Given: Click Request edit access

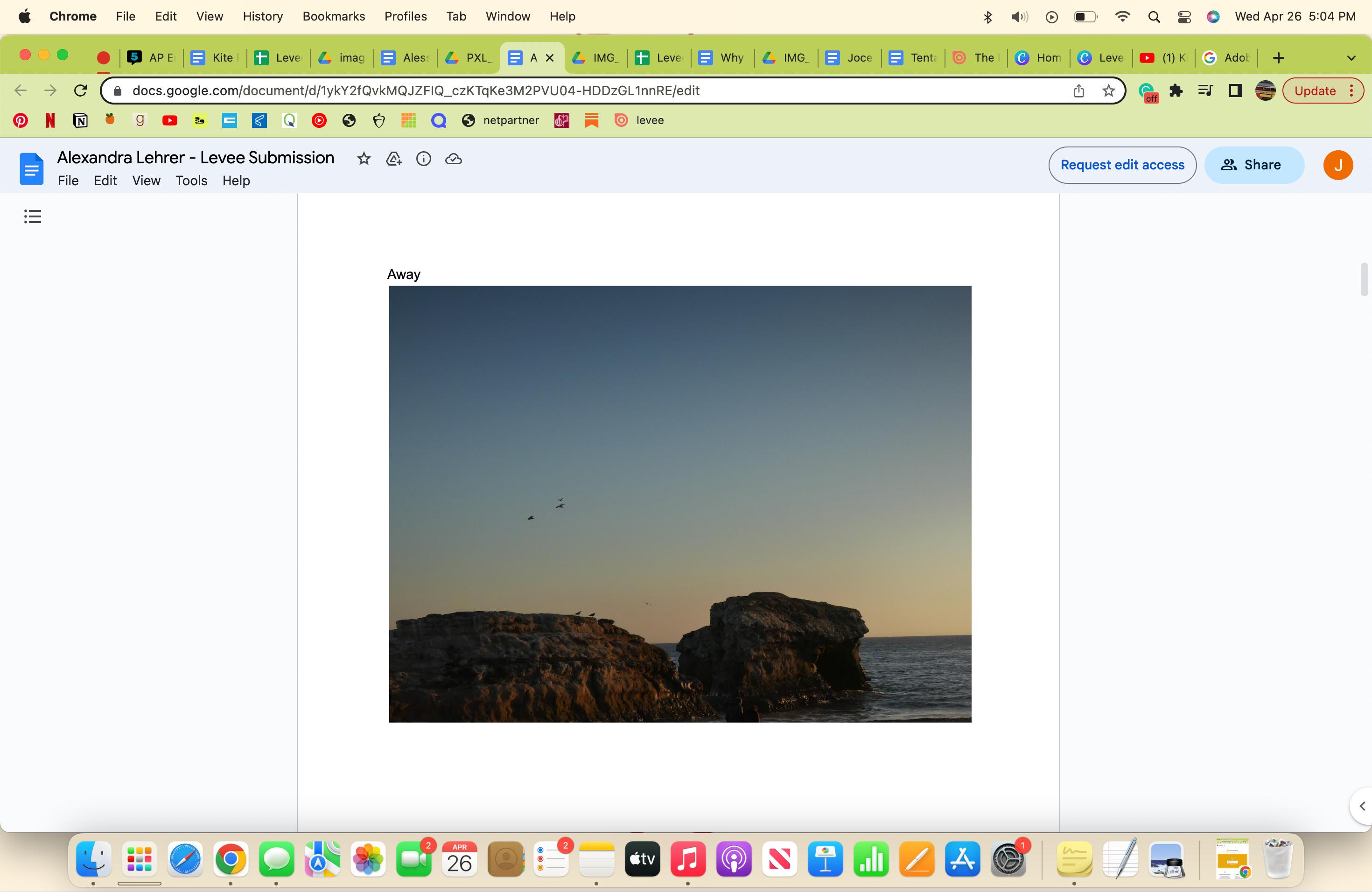Looking at the screenshot, I should (x=1122, y=165).
